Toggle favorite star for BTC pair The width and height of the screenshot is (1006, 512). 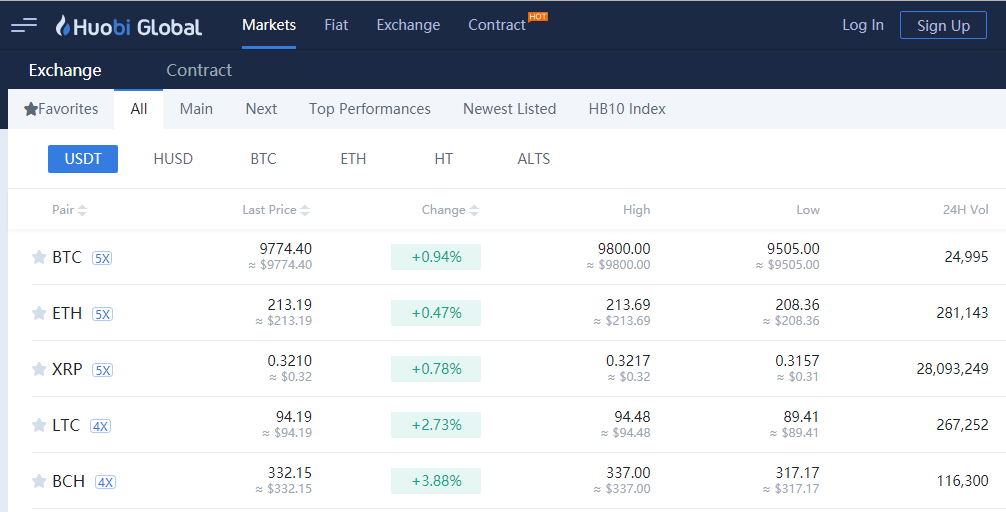39,258
